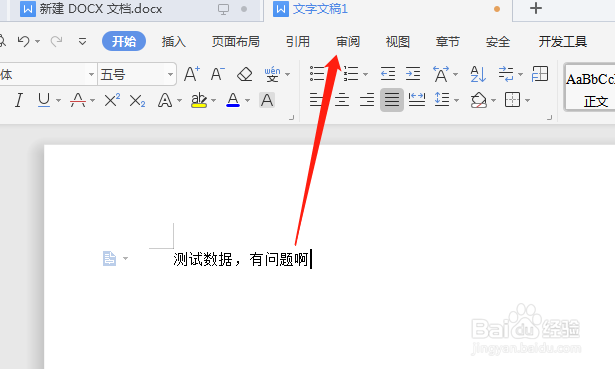The height and width of the screenshot is (369, 615).
Task: Expand the phonetic guide dropdown arrow
Action: 287,74
